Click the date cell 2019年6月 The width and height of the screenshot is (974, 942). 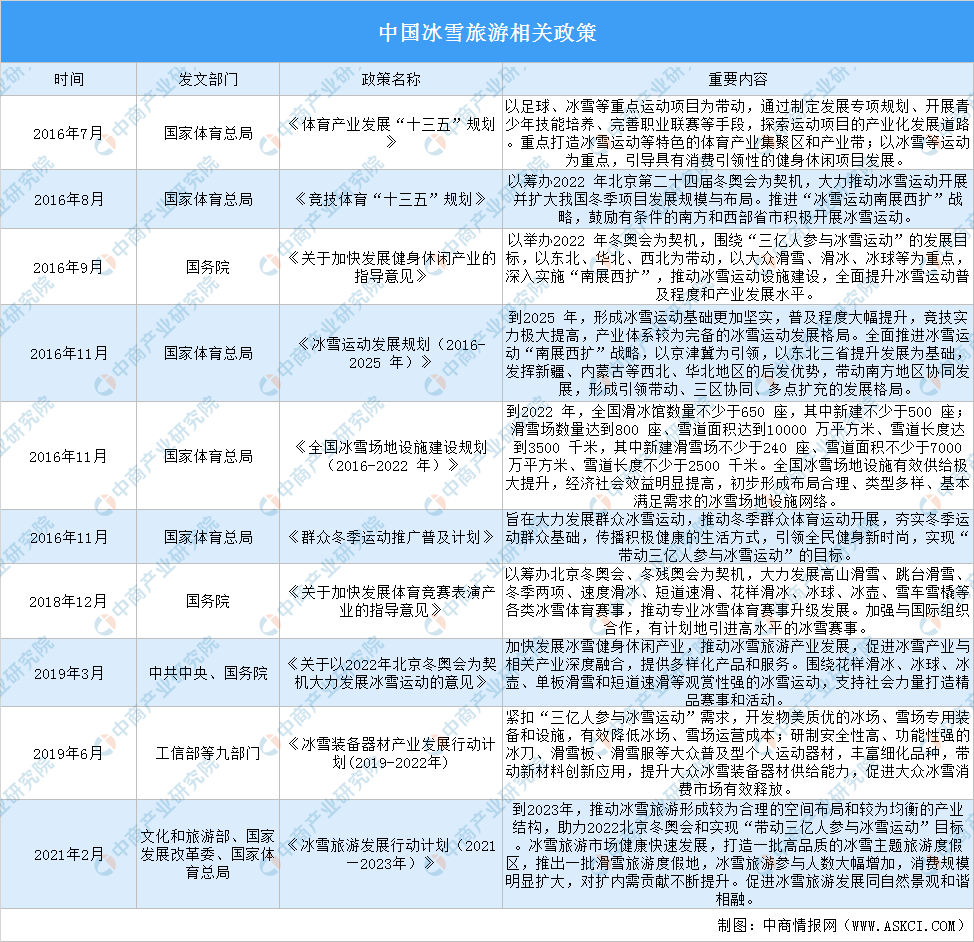point(68,753)
